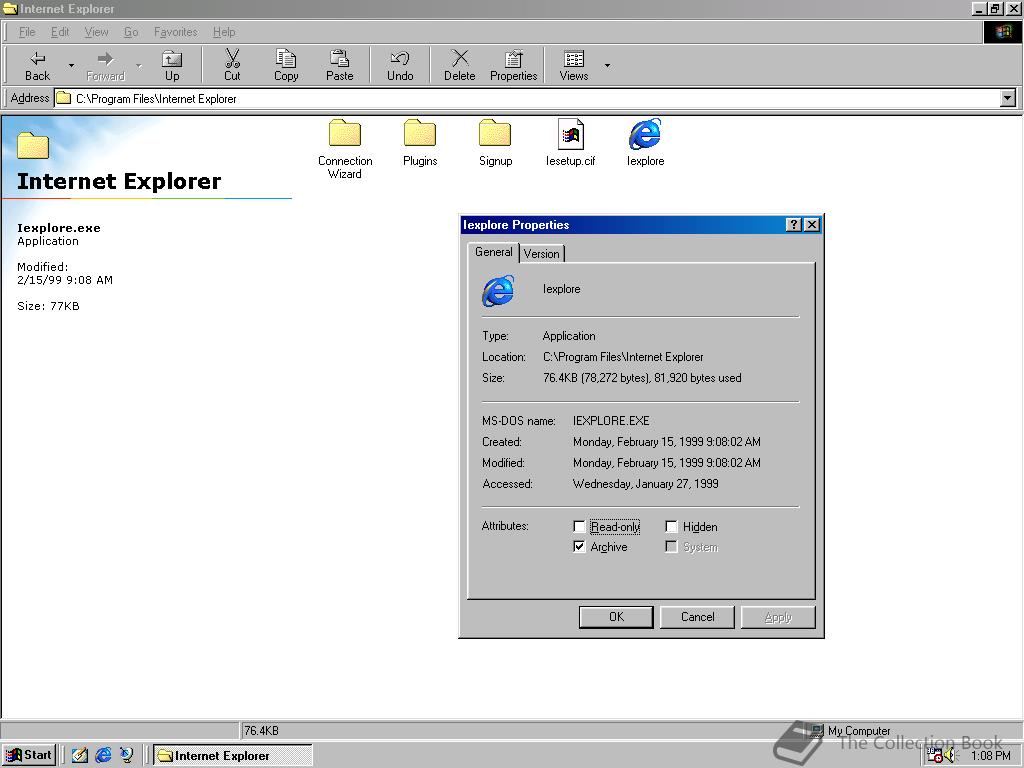This screenshot has width=1024, height=768.
Task: Click the Apply button
Action: point(778,616)
